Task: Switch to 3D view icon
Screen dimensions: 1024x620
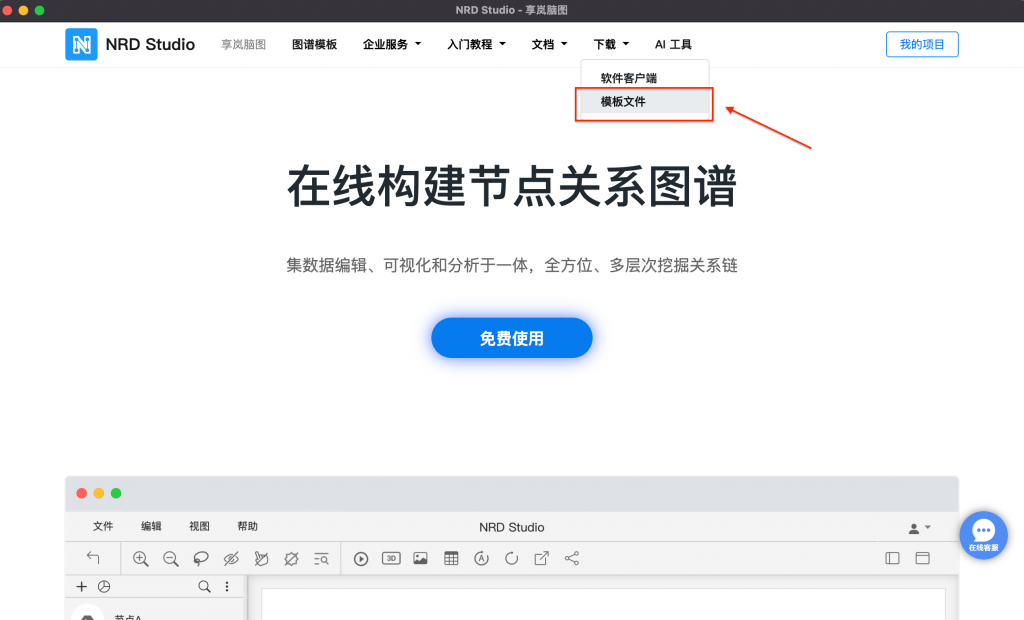Action: pyautogui.click(x=391, y=558)
